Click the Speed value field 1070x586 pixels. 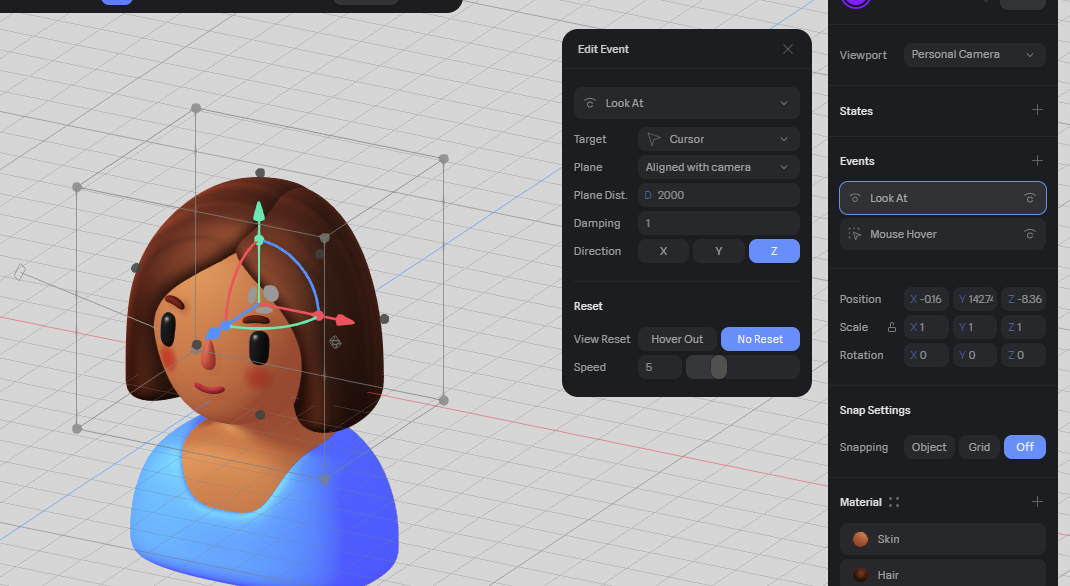click(x=659, y=367)
